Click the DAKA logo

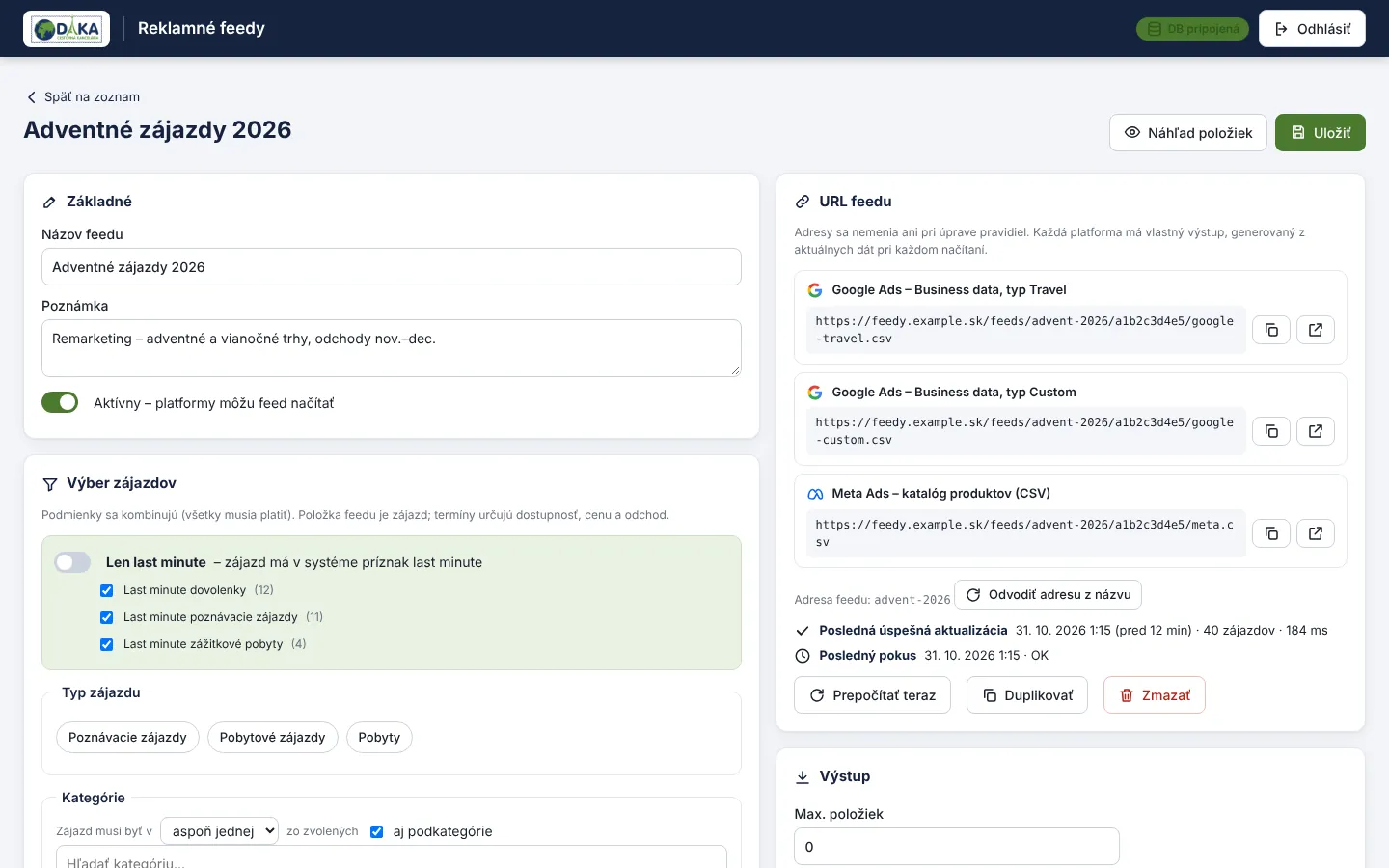click(x=67, y=29)
